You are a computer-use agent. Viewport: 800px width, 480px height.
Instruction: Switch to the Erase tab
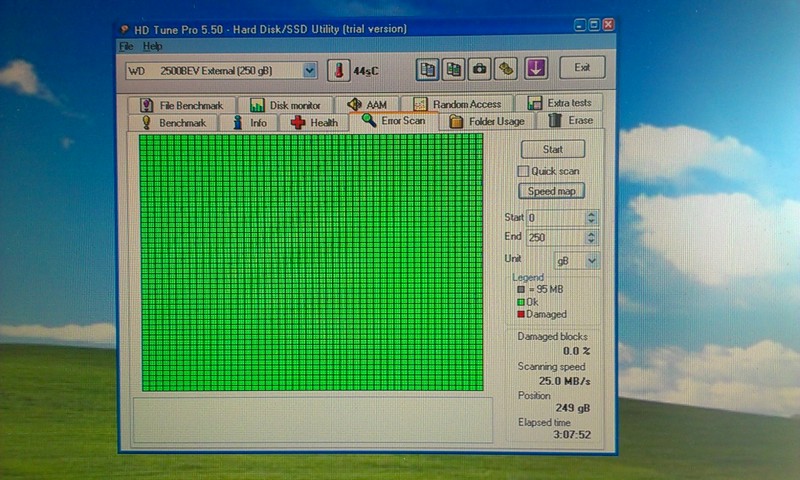click(570, 120)
